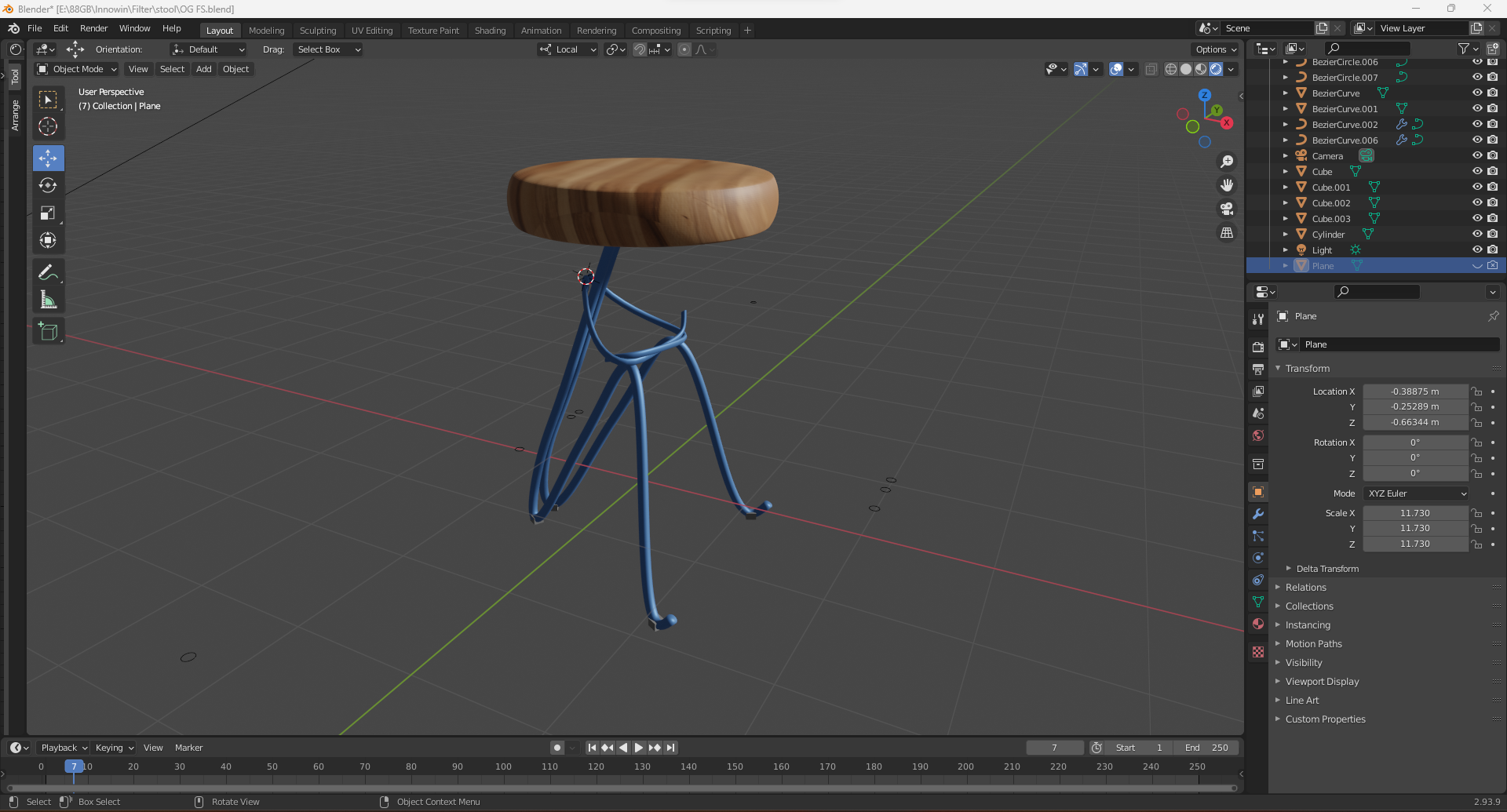Image resolution: width=1507 pixels, height=812 pixels.
Task: Play the animation forward
Action: 639,748
